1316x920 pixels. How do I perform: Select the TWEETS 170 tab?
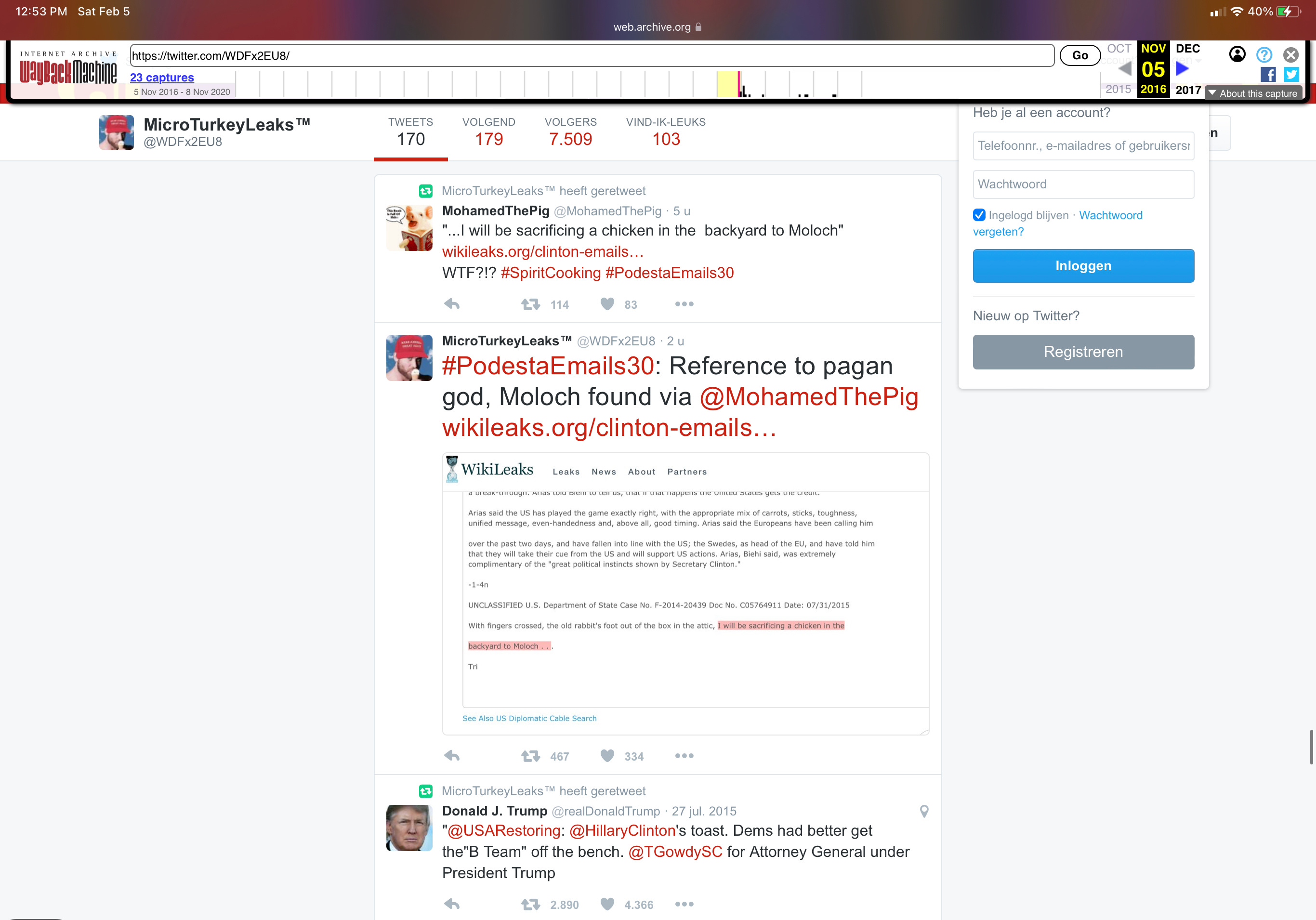410,132
